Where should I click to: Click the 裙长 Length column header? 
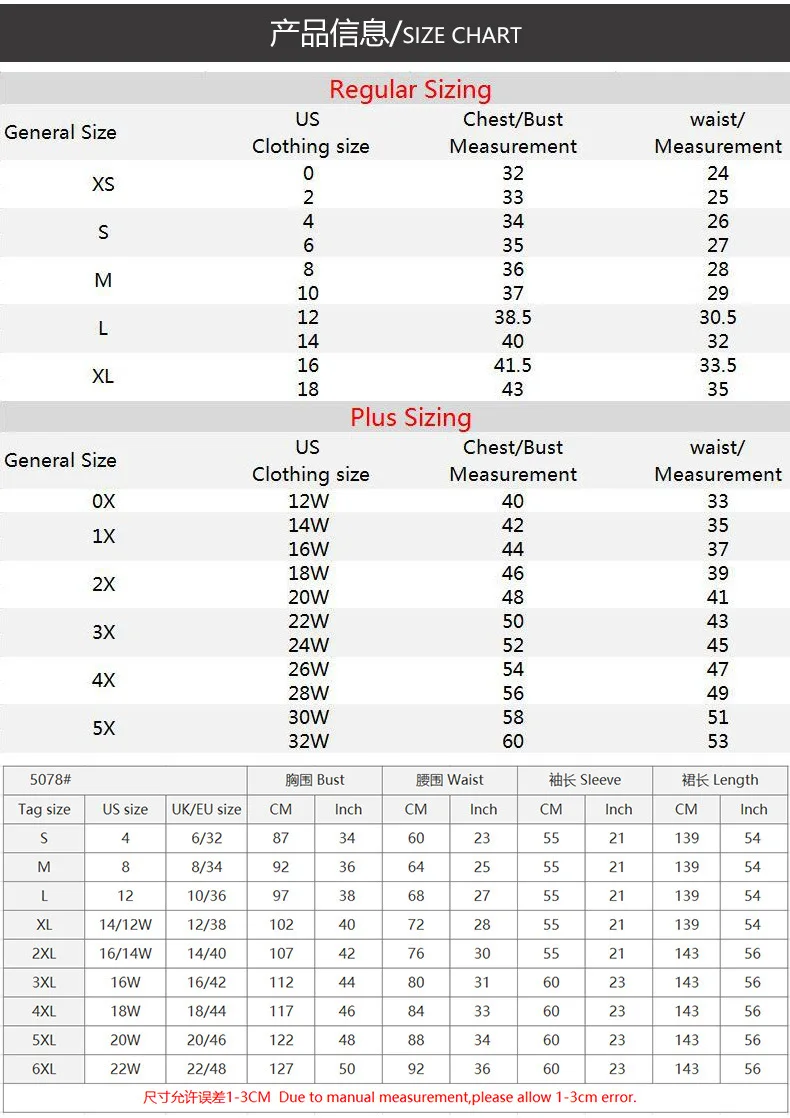[x=720, y=780]
